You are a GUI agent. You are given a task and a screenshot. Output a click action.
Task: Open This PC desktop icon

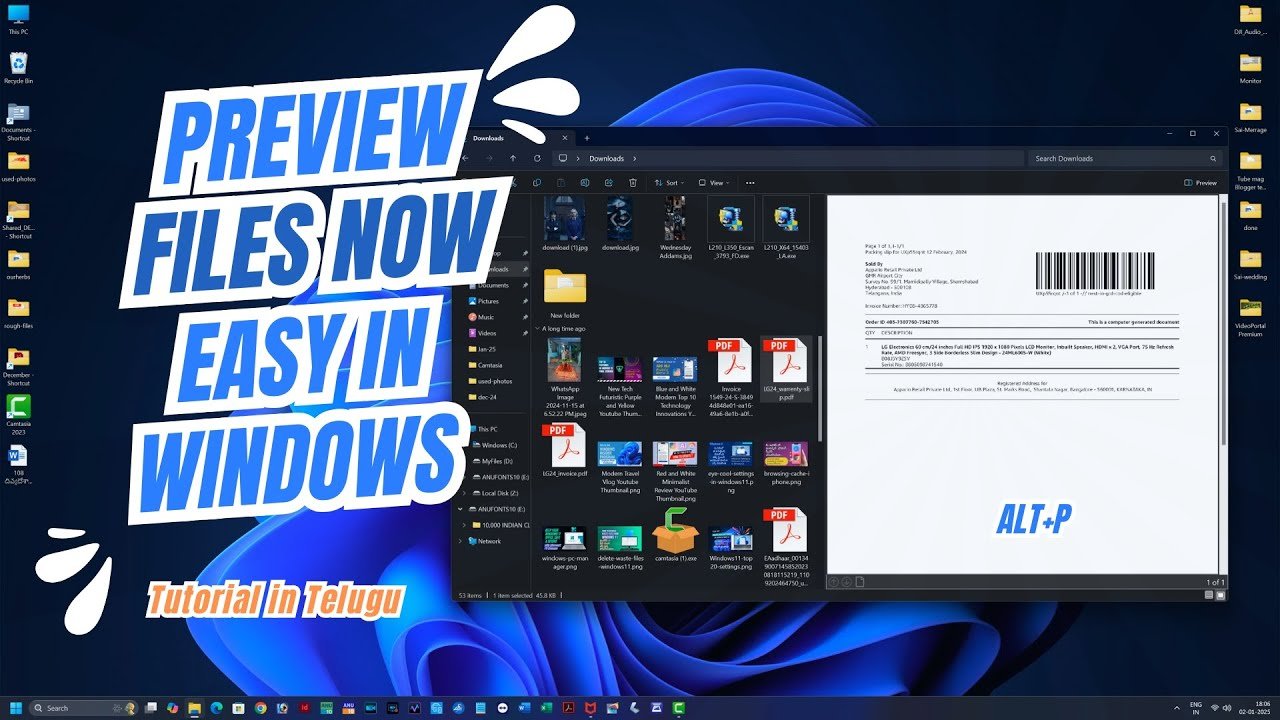18,20
